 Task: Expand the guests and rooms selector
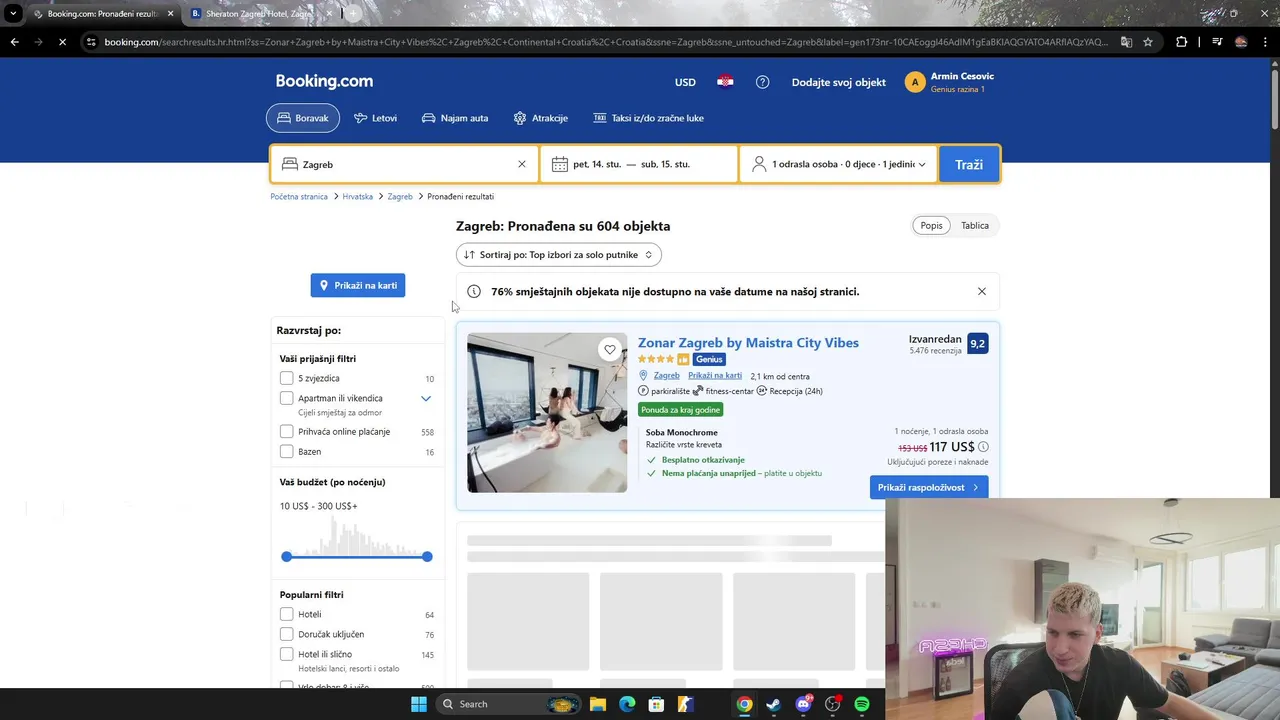pyautogui.click(x=838, y=164)
